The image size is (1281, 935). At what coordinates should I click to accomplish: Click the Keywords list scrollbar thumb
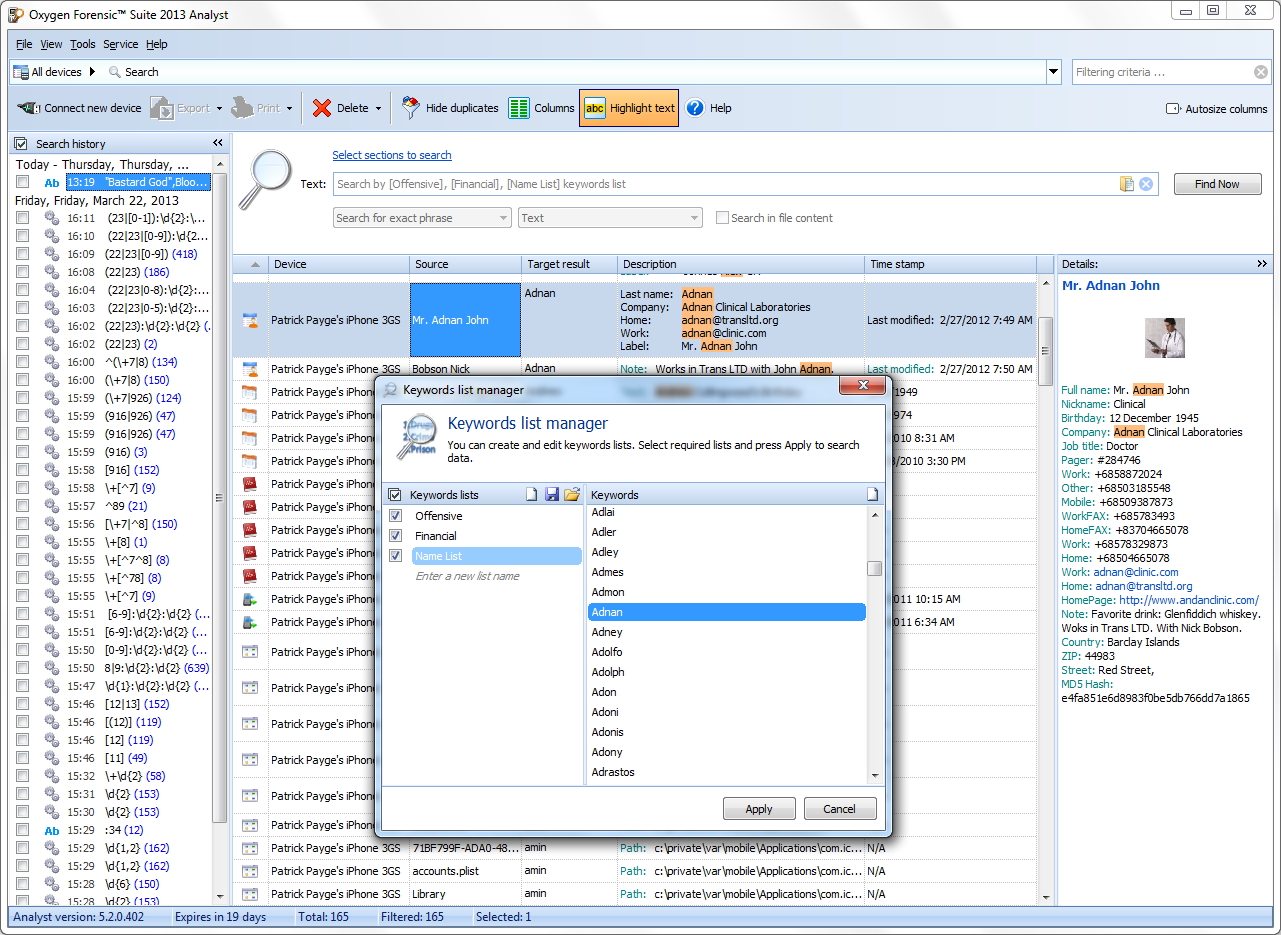(x=874, y=568)
